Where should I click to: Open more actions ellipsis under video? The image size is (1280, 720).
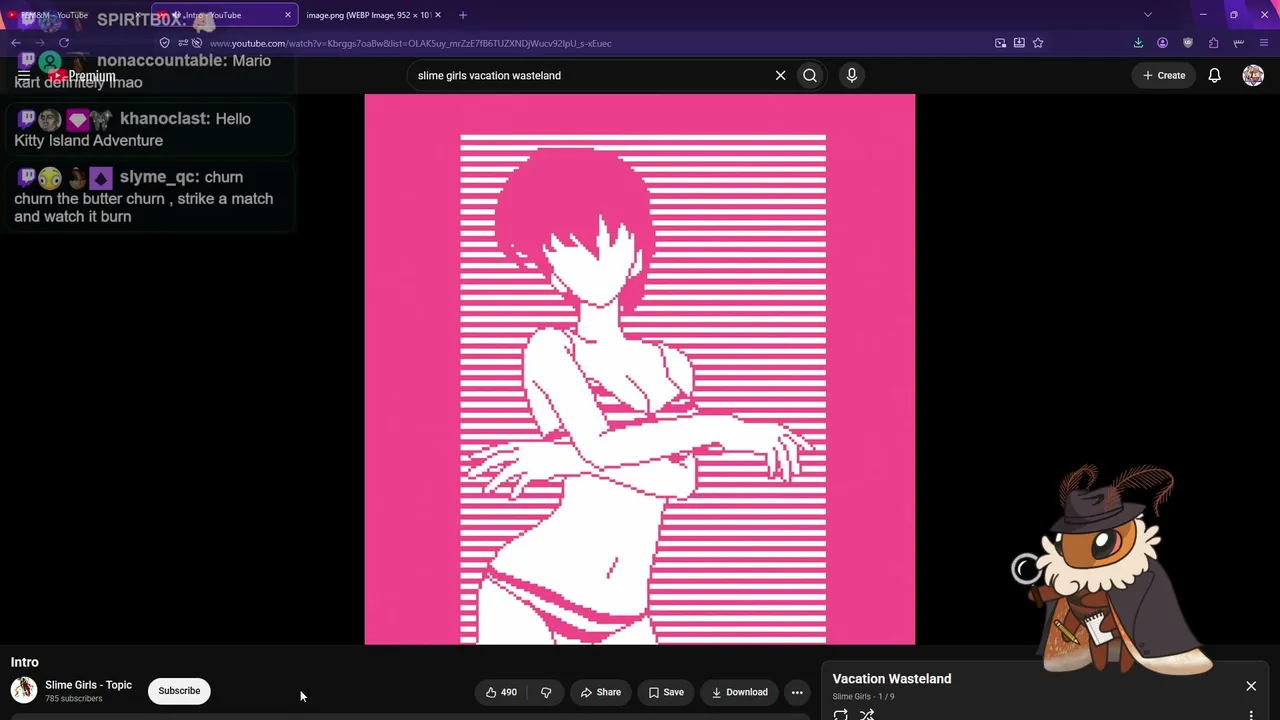click(797, 692)
